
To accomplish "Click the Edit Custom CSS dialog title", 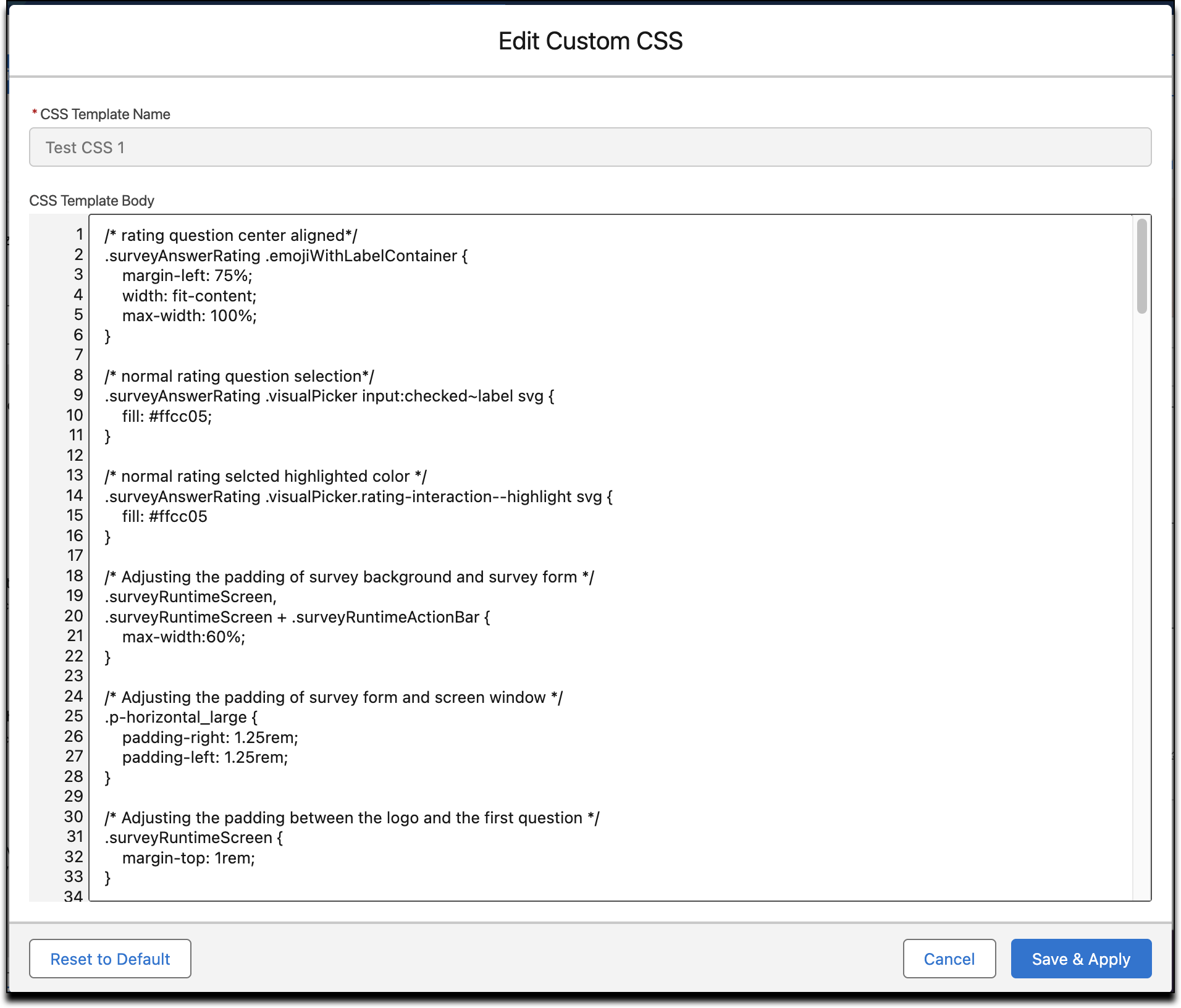I will (x=590, y=41).
